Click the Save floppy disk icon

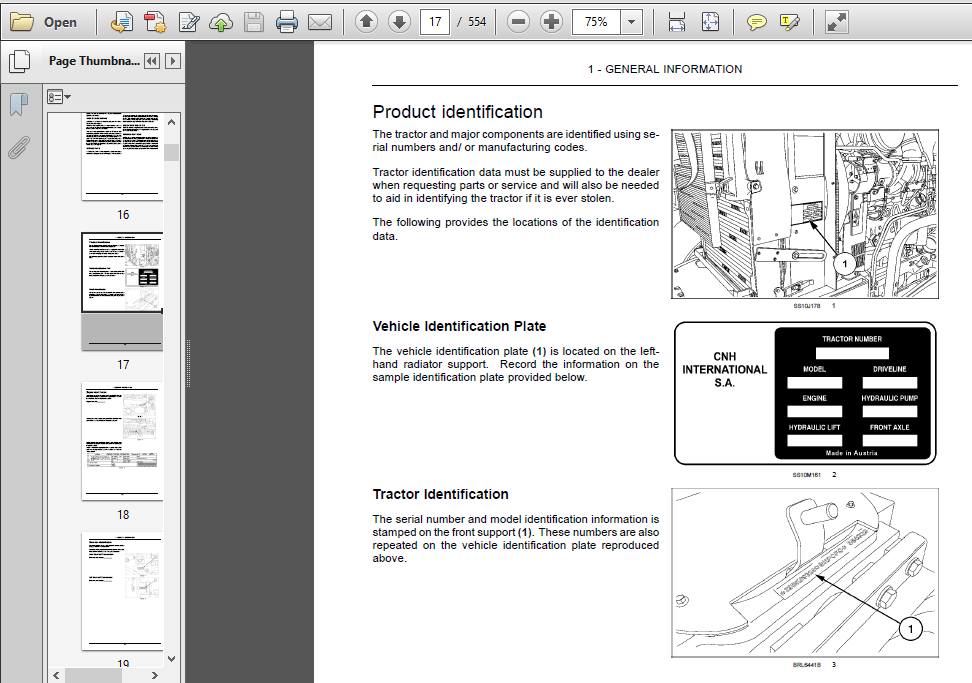[x=254, y=22]
